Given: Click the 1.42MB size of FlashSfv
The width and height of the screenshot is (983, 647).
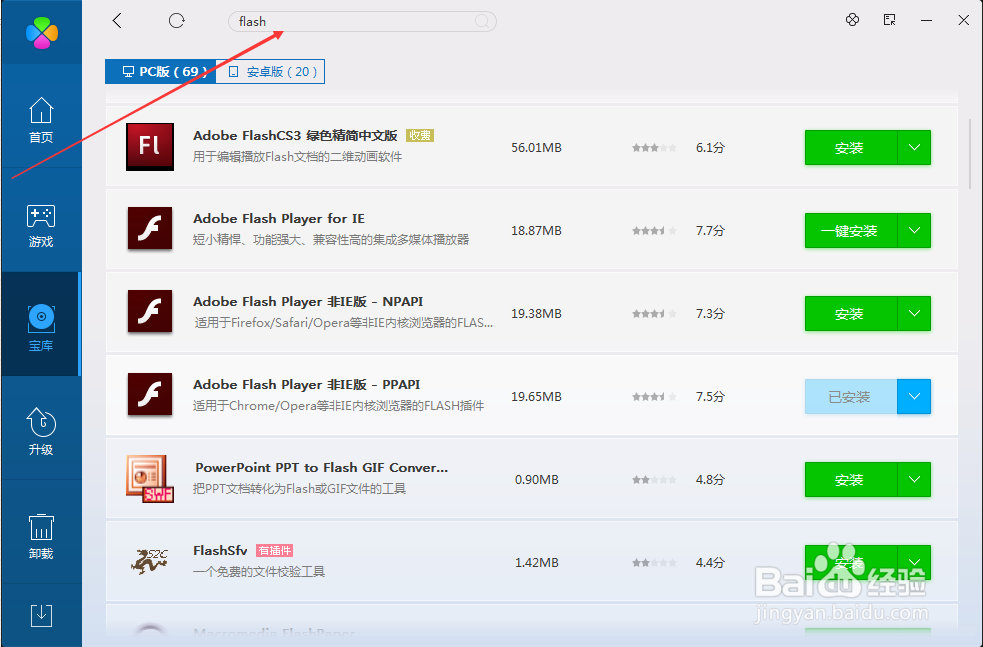Looking at the screenshot, I should [537, 562].
